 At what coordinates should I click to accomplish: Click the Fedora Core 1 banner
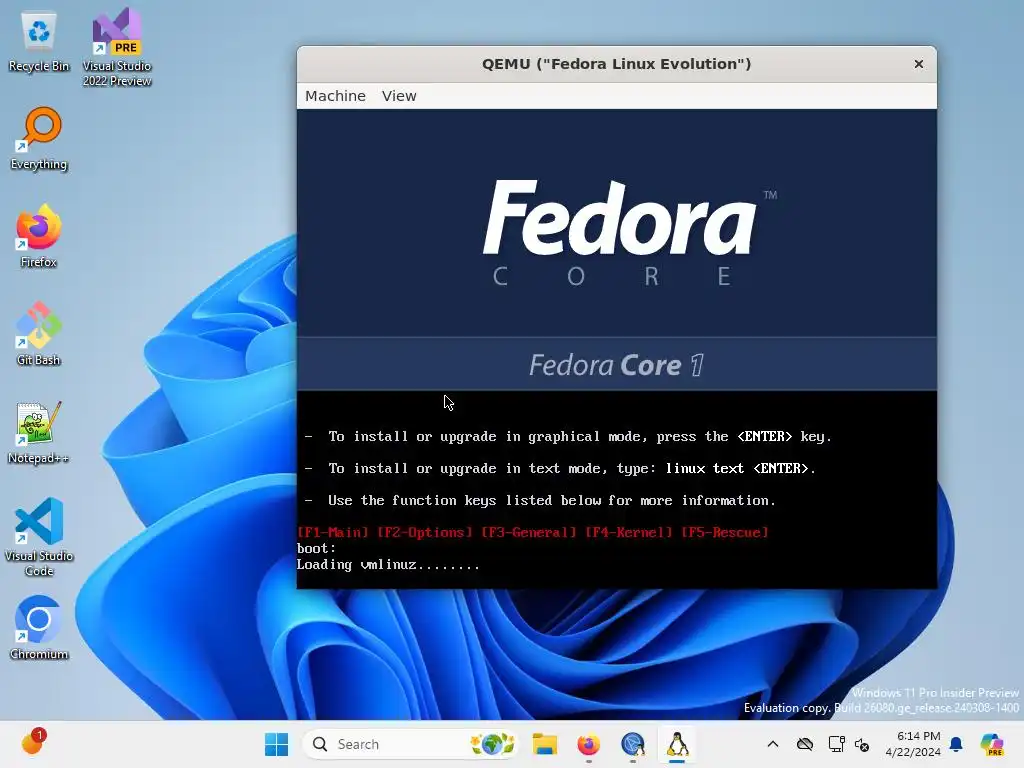point(616,364)
